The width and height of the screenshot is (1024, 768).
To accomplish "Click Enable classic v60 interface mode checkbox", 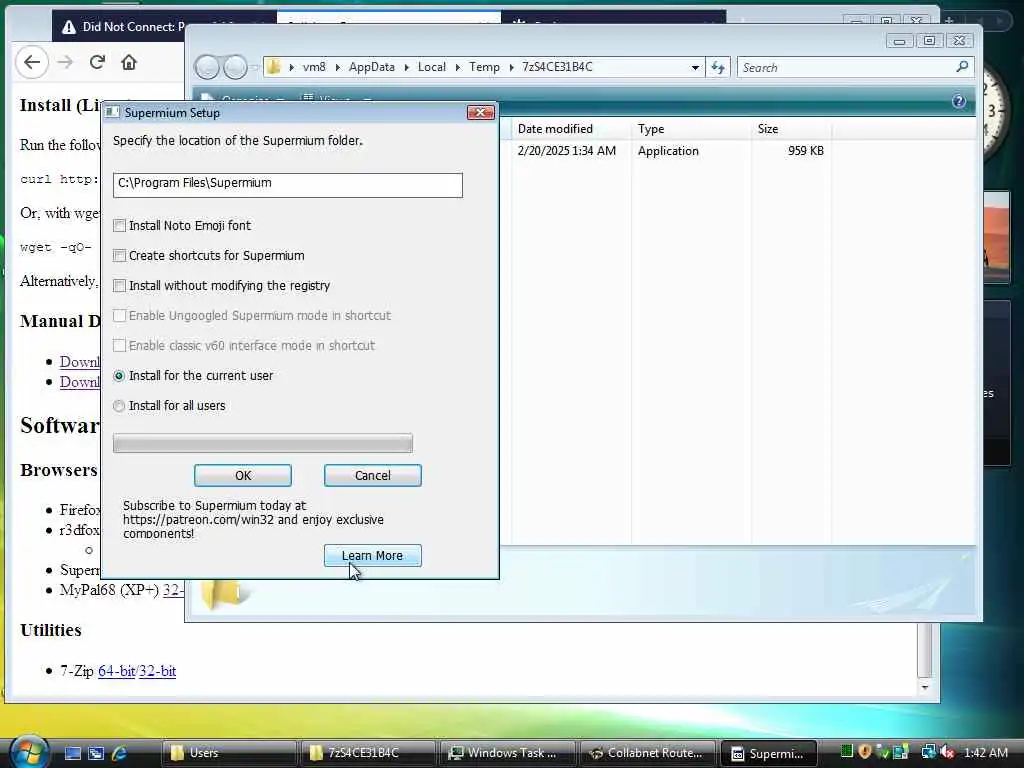I will [120, 346].
